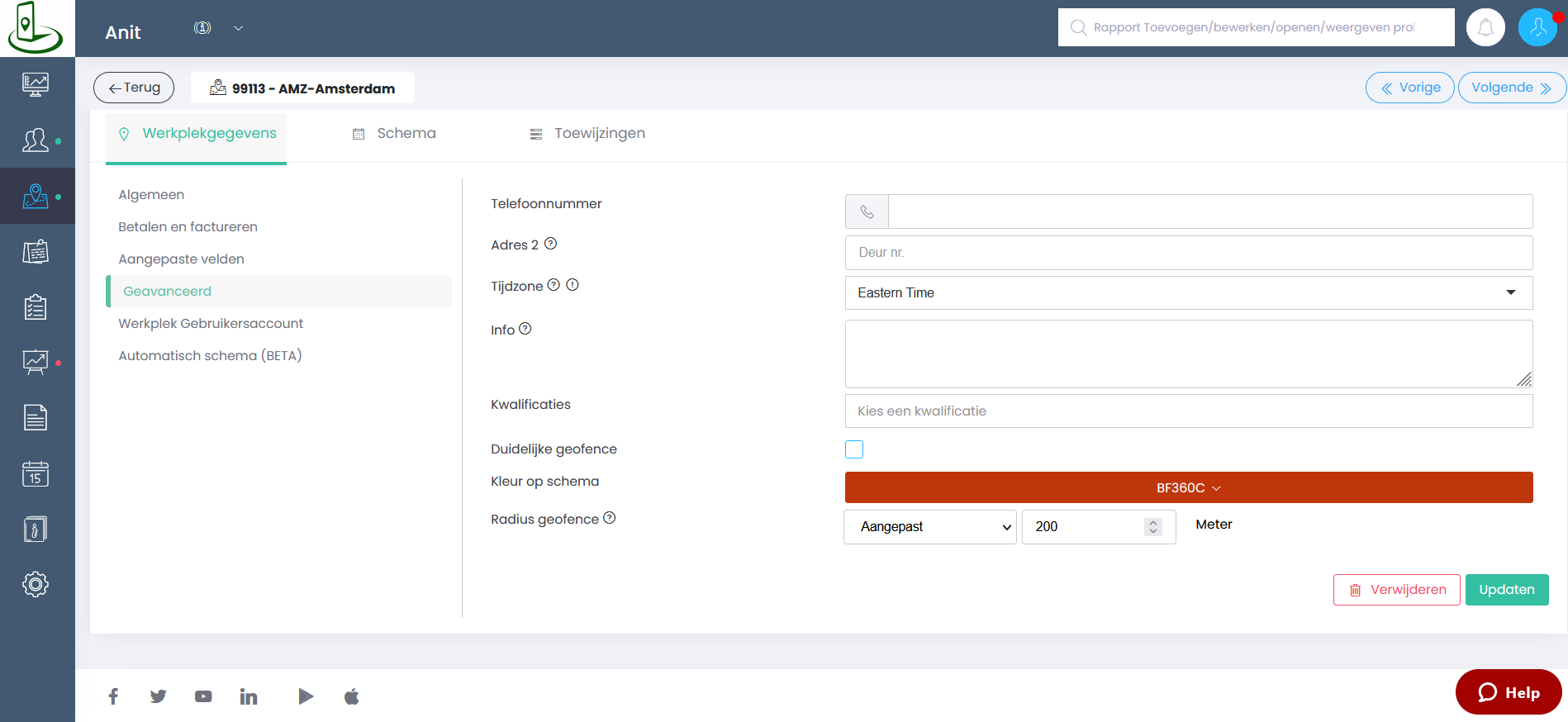Screen dimensions: 1568x722
Task: Select Betalen en factureren section
Action: 188,226
